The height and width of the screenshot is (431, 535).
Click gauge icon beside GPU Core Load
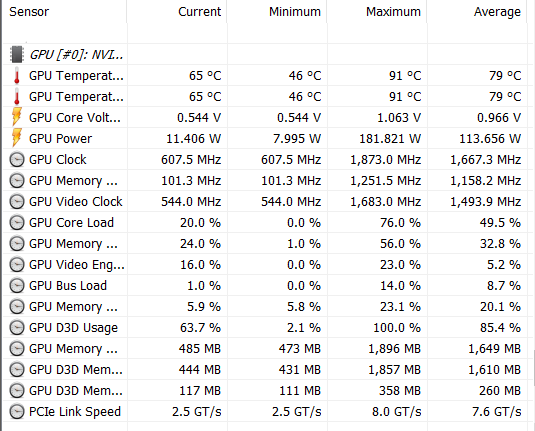click(x=17, y=222)
